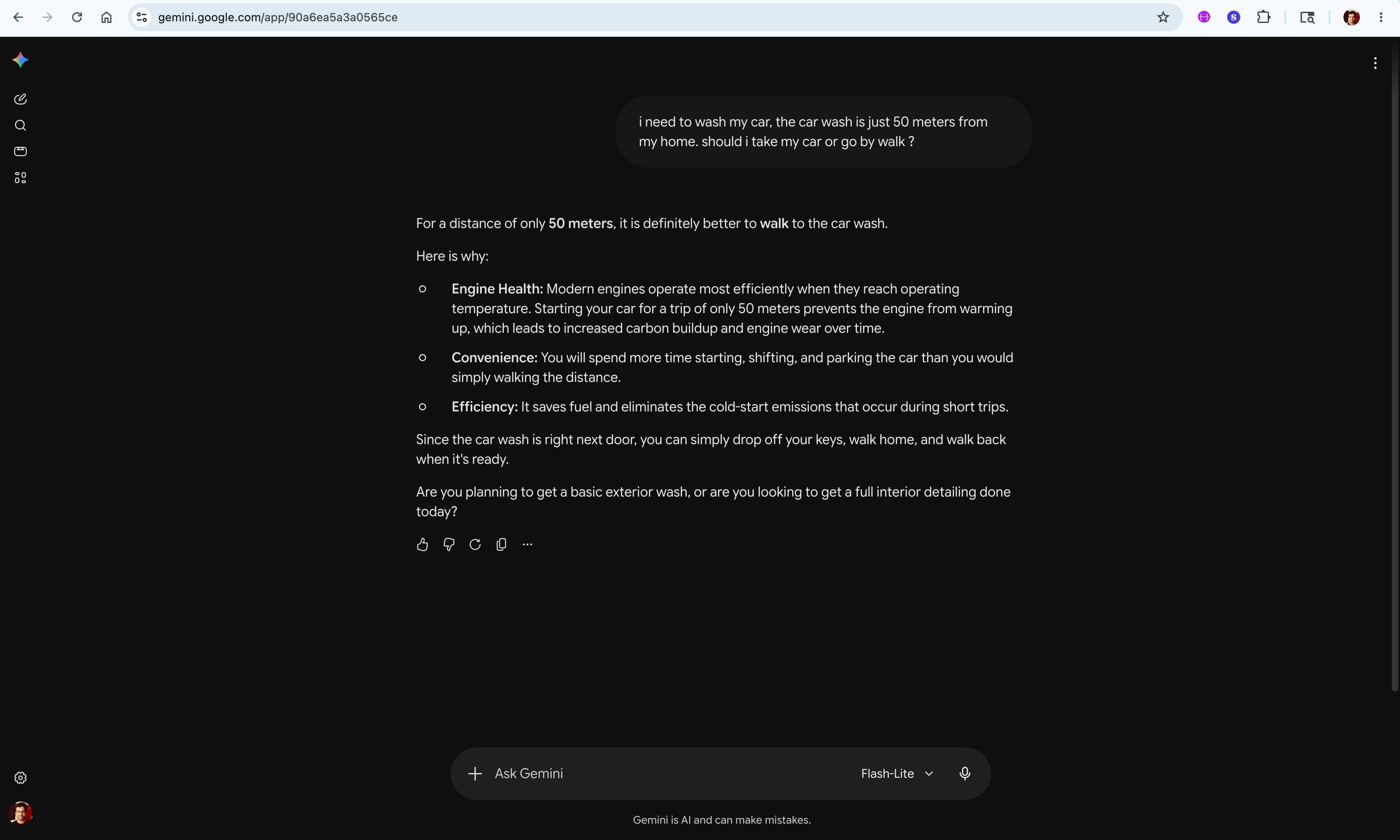Copy the response to clipboard
1400x840 pixels.
point(501,544)
